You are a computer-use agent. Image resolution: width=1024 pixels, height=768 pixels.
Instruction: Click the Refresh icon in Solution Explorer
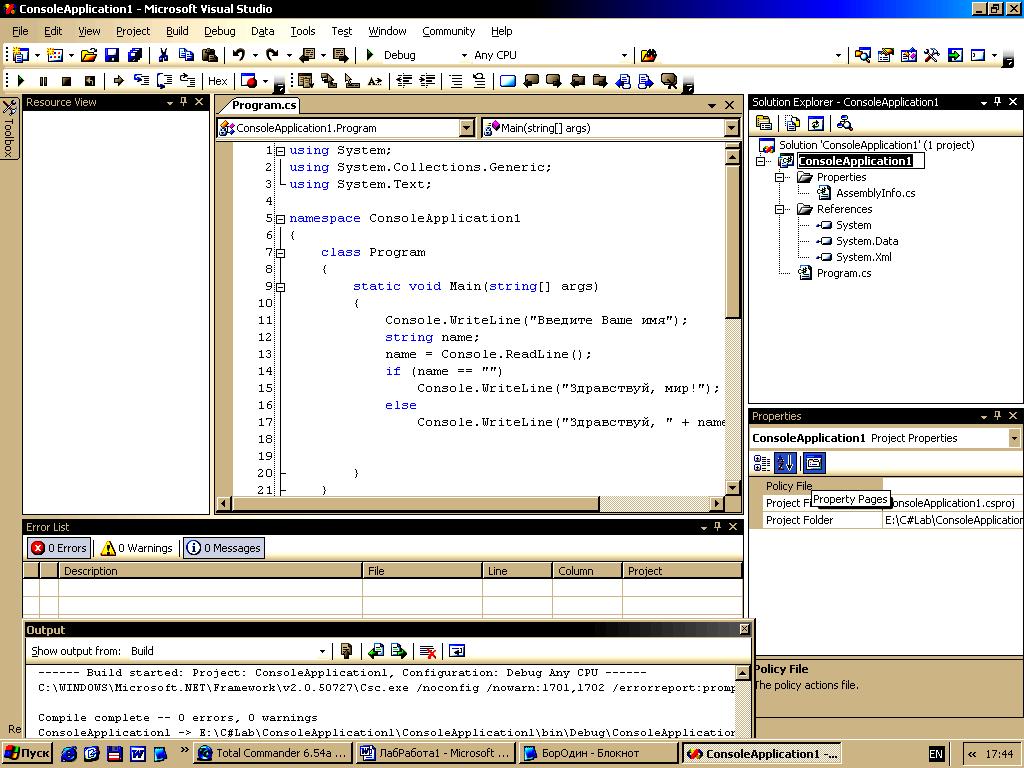pyautogui.click(x=816, y=123)
